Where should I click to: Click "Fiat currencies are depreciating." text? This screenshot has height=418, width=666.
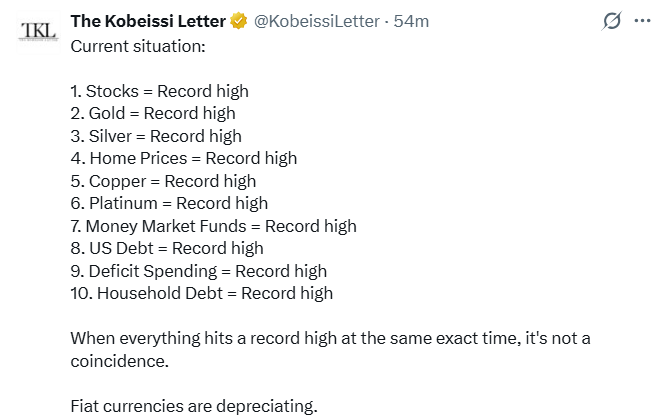pos(194,406)
